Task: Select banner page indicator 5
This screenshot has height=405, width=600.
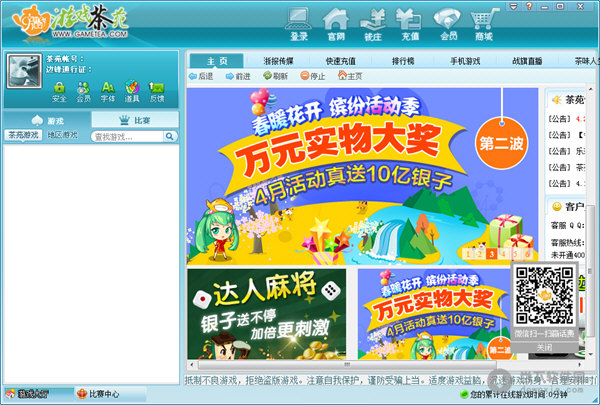Action: [x=515, y=254]
